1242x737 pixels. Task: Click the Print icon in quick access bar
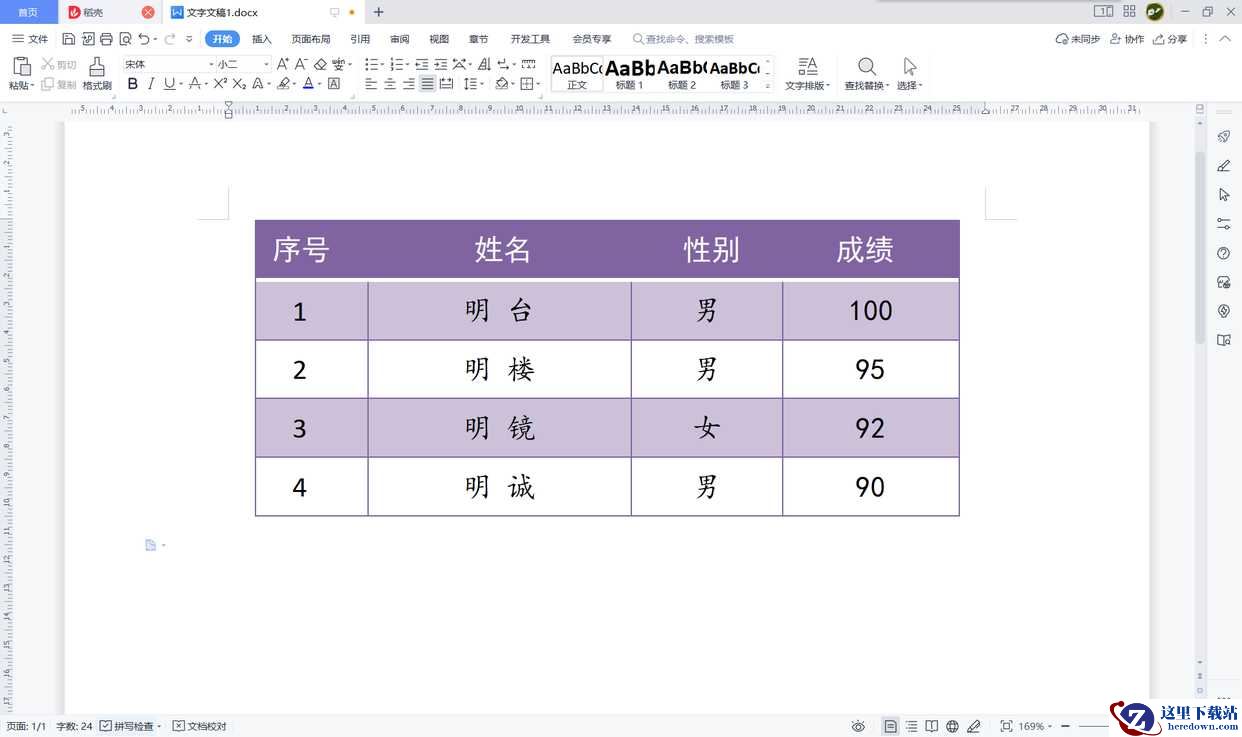click(106, 39)
